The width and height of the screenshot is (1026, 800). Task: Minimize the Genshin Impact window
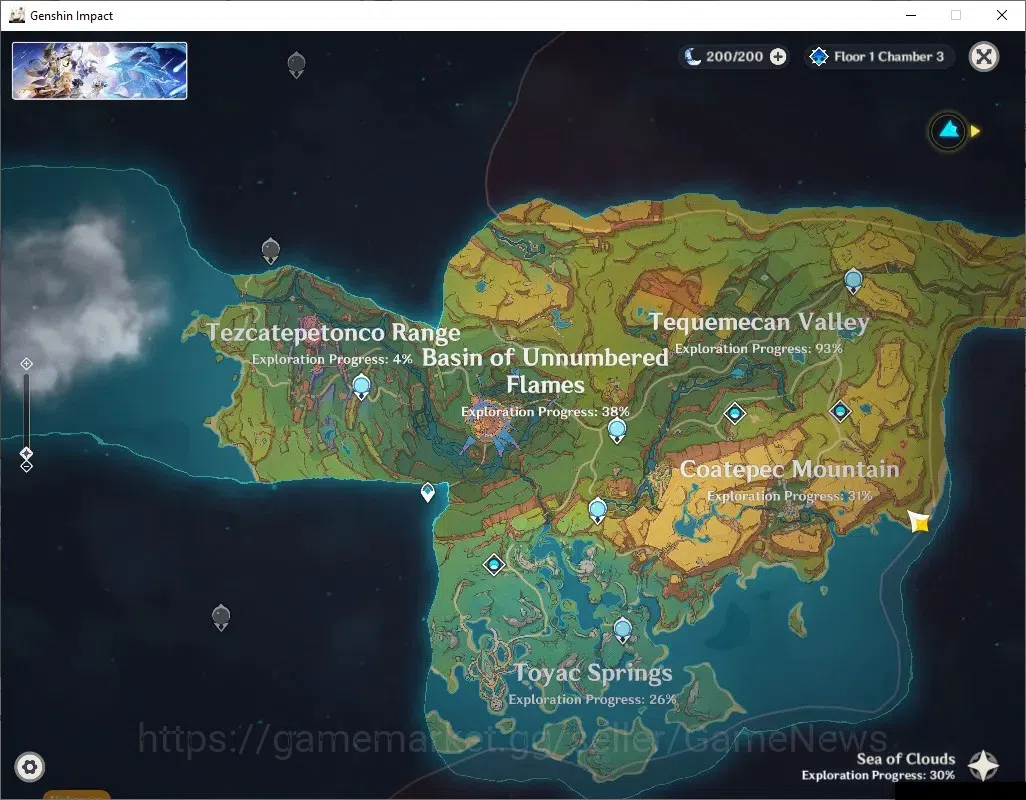coord(910,15)
